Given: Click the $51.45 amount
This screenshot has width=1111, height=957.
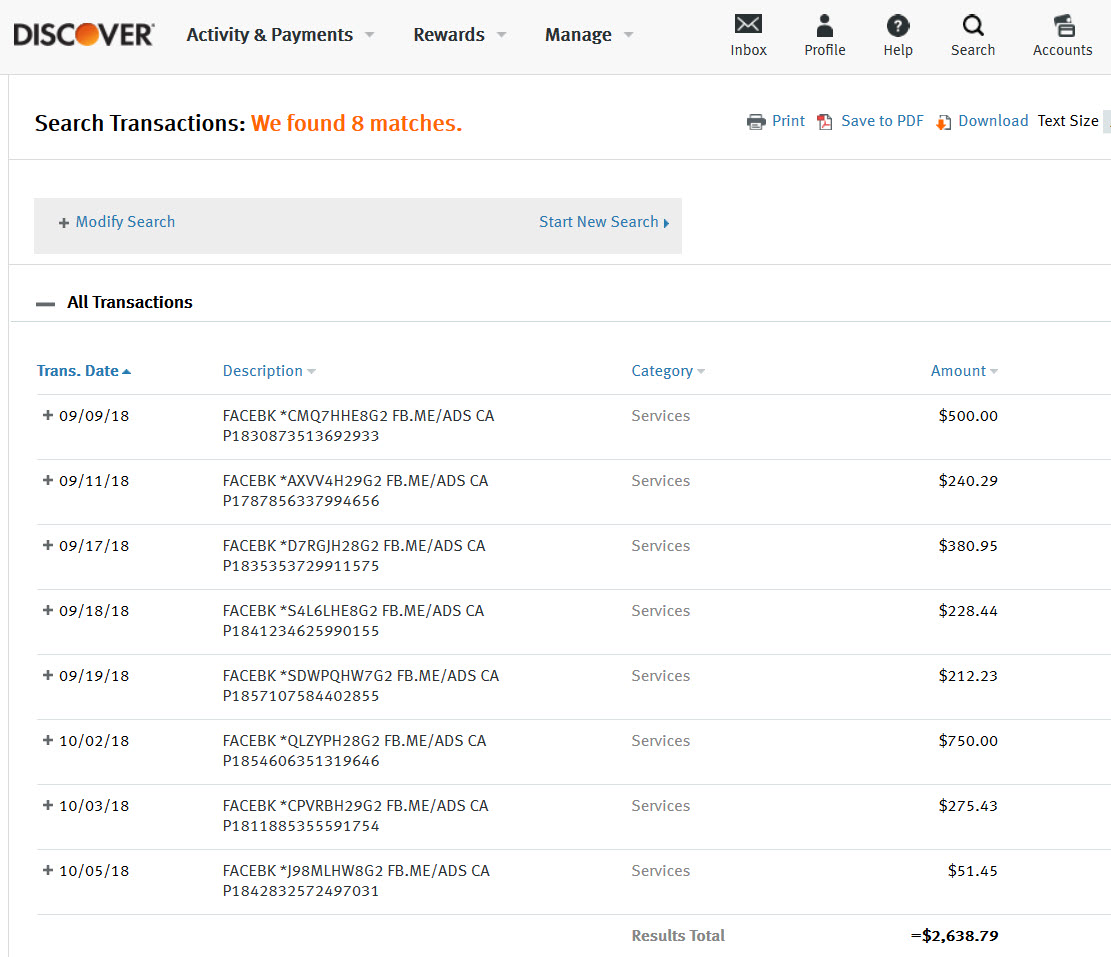Looking at the screenshot, I should pyautogui.click(x=973, y=871).
